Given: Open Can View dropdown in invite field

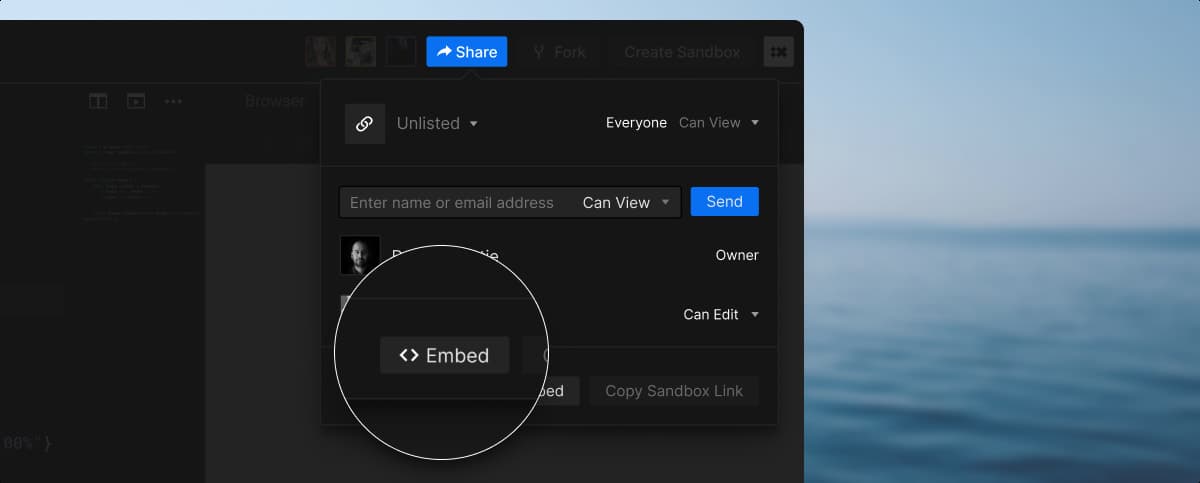Looking at the screenshot, I should point(626,202).
